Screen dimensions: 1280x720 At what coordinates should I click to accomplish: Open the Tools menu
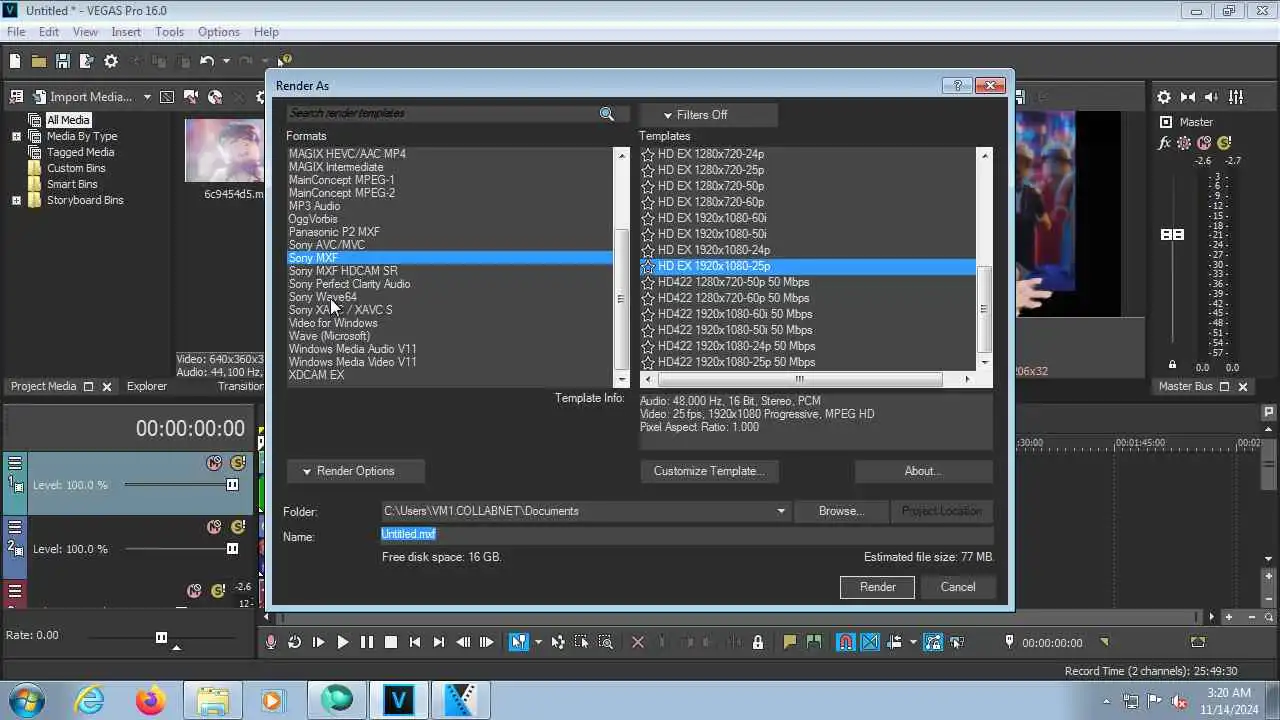click(x=169, y=32)
